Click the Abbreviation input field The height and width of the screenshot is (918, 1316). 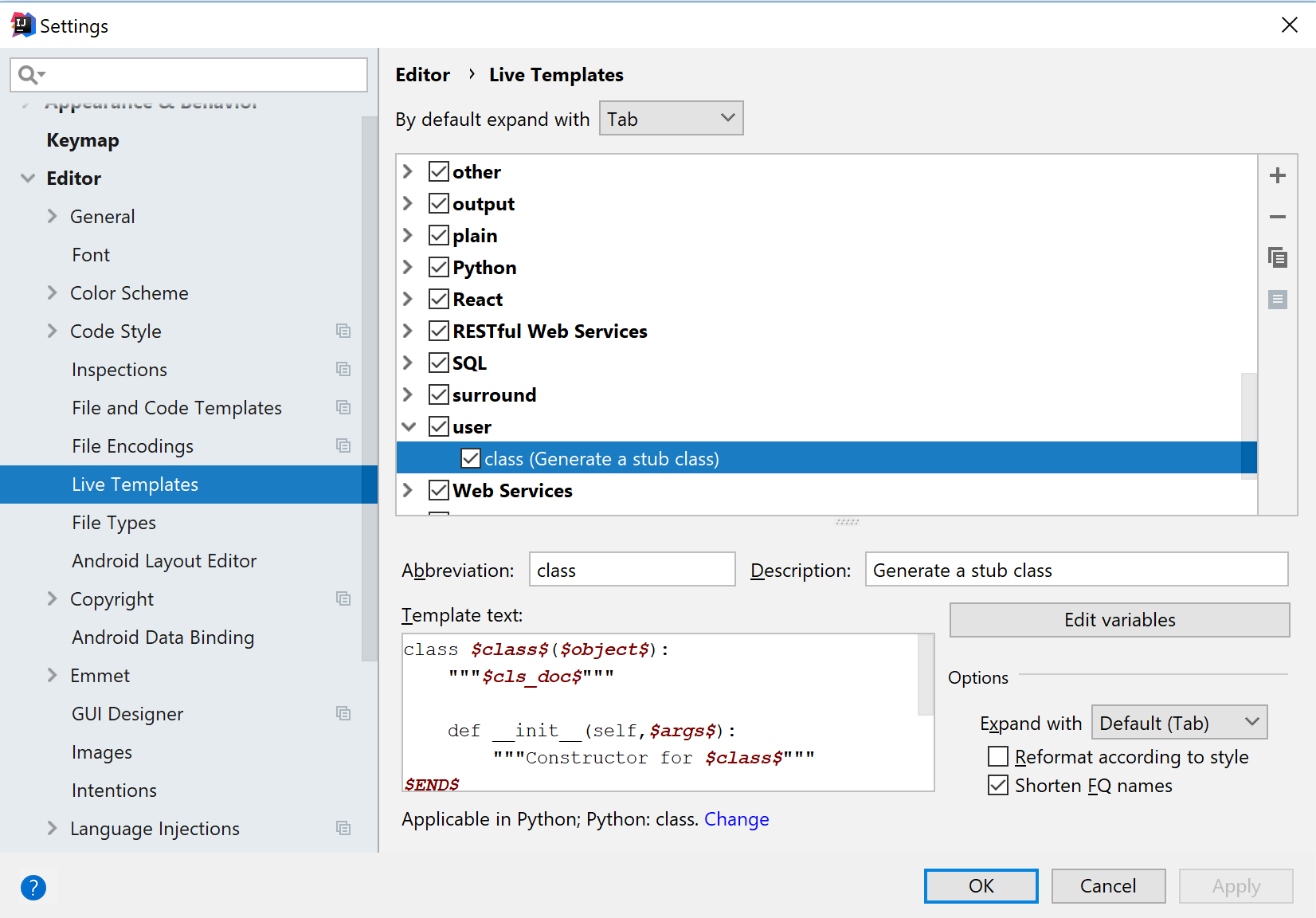[632, 569]
